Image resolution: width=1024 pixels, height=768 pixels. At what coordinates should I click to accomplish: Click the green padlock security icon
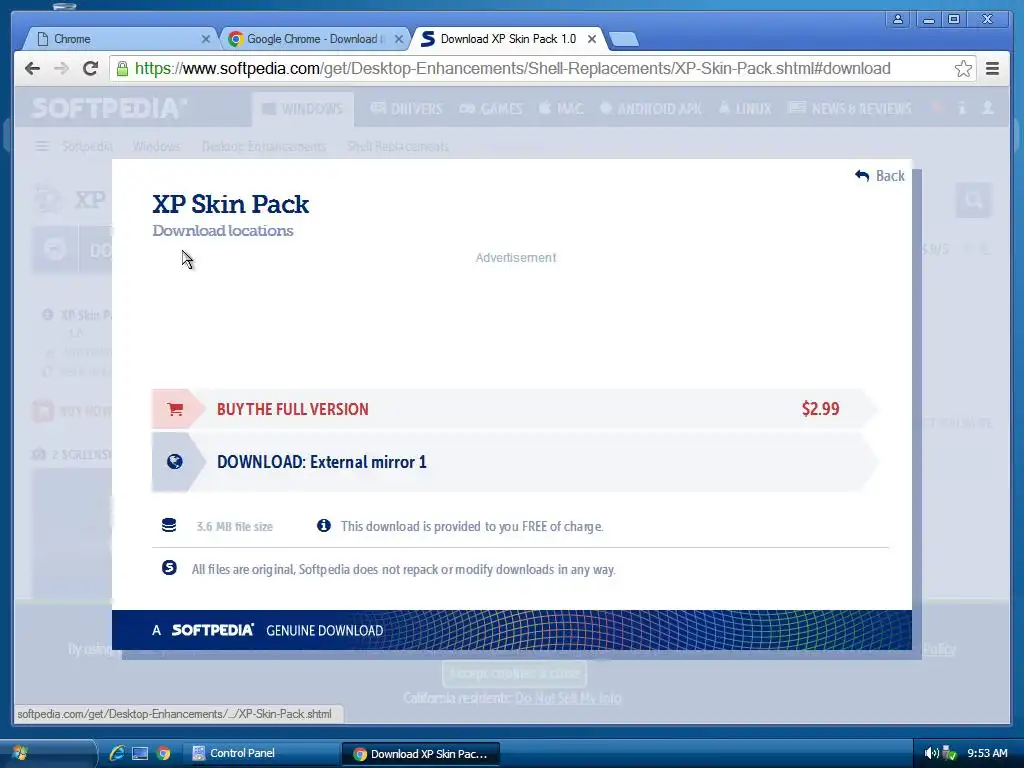122,69
